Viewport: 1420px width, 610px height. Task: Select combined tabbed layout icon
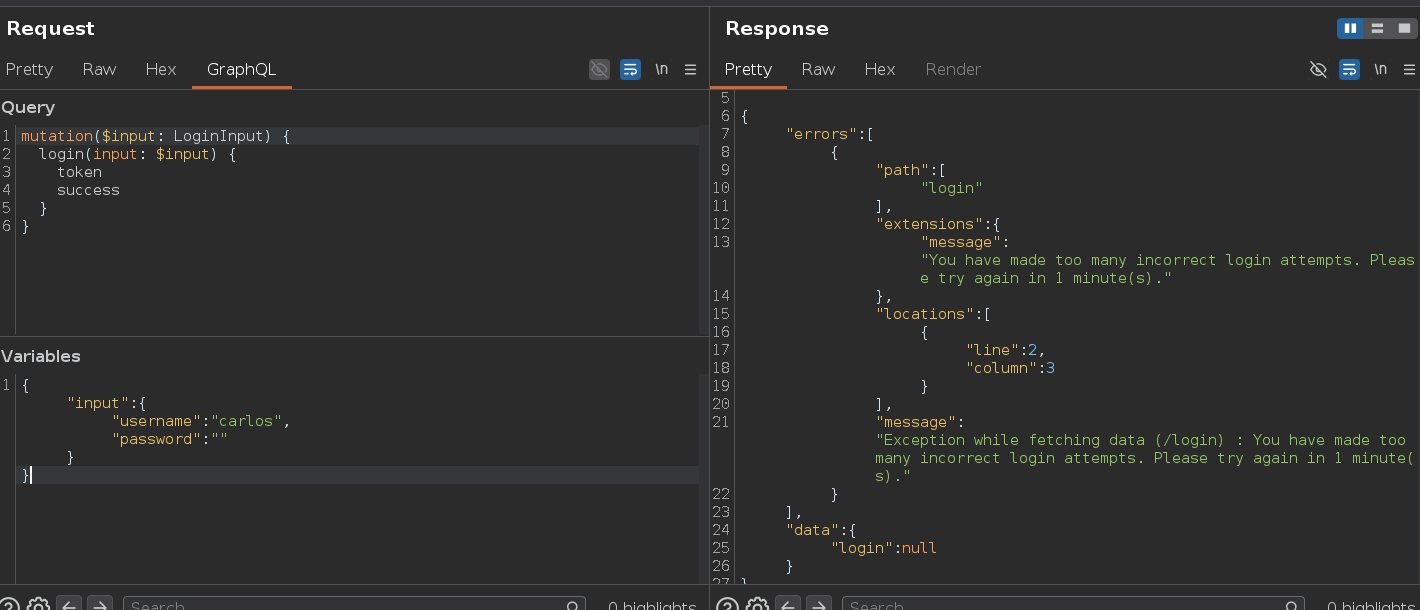click(1404, 28)
